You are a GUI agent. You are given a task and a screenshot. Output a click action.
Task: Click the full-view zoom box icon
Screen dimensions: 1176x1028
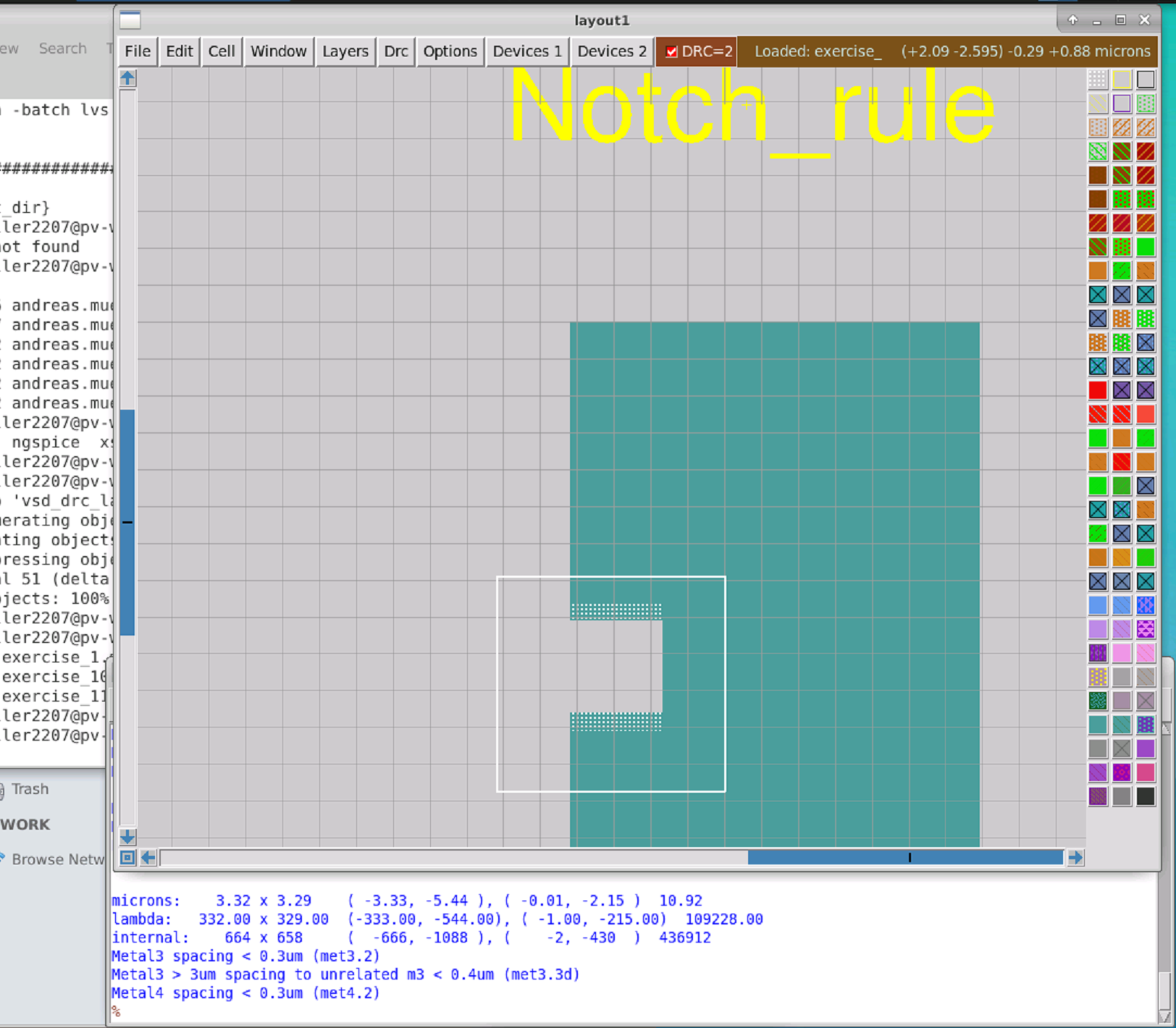[x=127, y=858]
